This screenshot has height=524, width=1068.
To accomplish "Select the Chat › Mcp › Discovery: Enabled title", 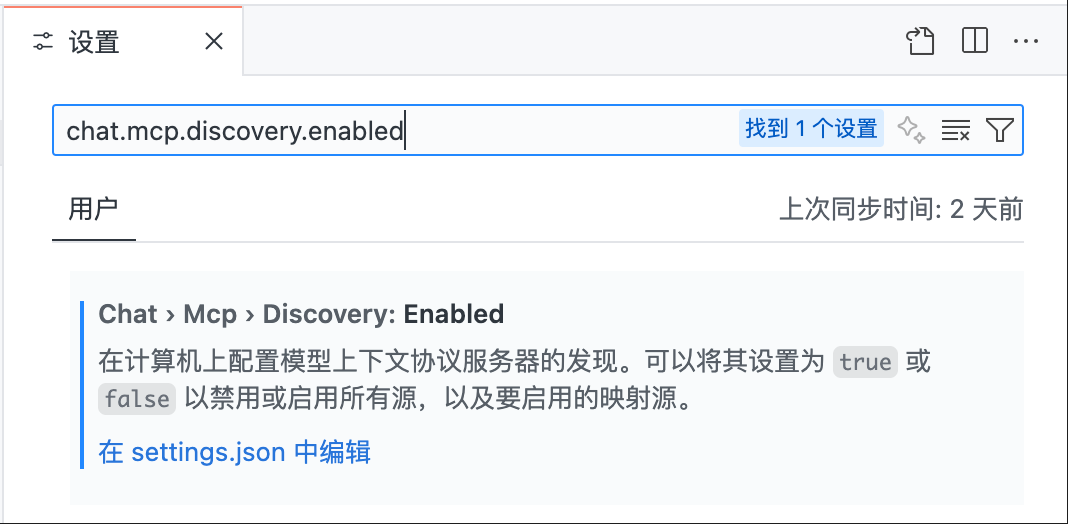I will coord(301,314).
